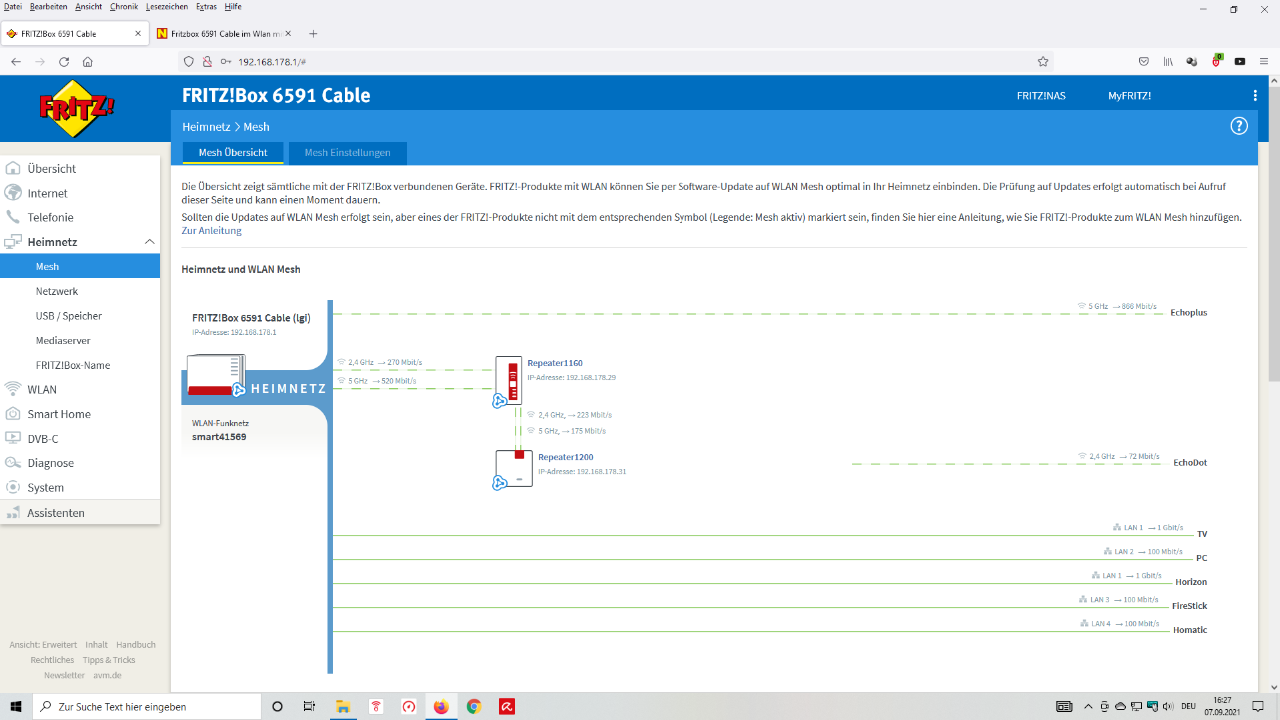Click the Horizon device entry

tap(1191, 582)
